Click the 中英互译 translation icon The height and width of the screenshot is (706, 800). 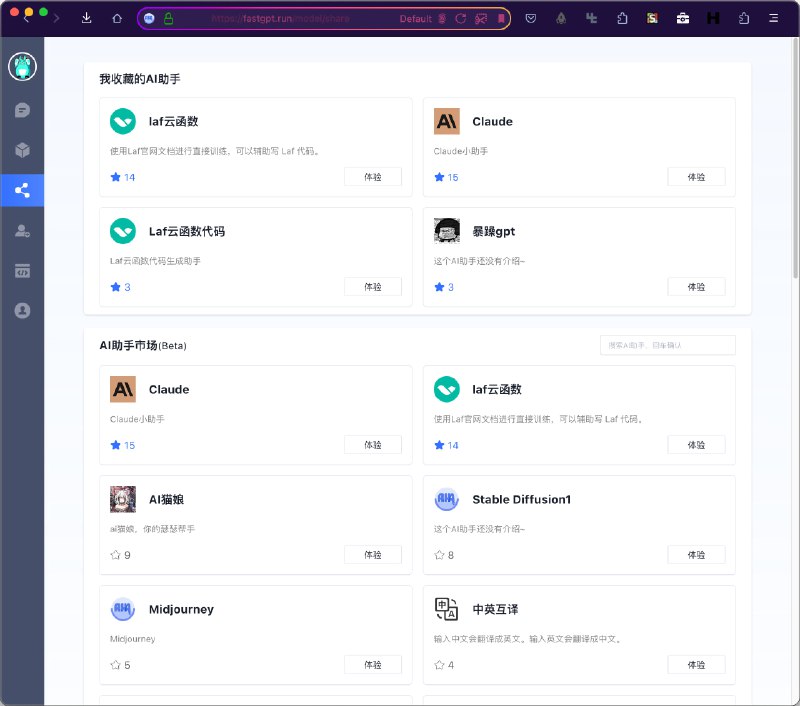coord(446,608)
